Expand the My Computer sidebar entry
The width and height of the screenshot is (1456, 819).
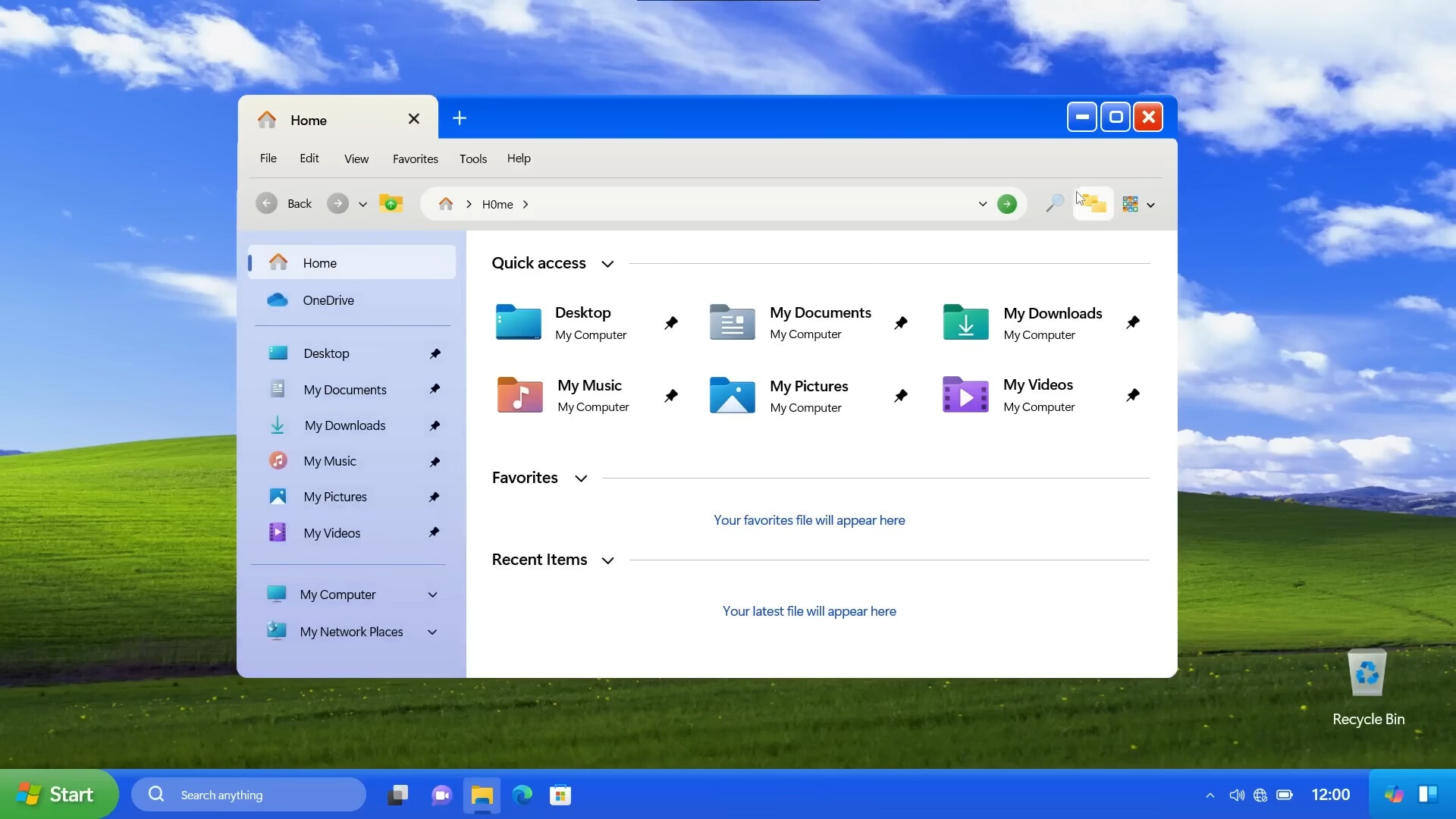[432, 595]
